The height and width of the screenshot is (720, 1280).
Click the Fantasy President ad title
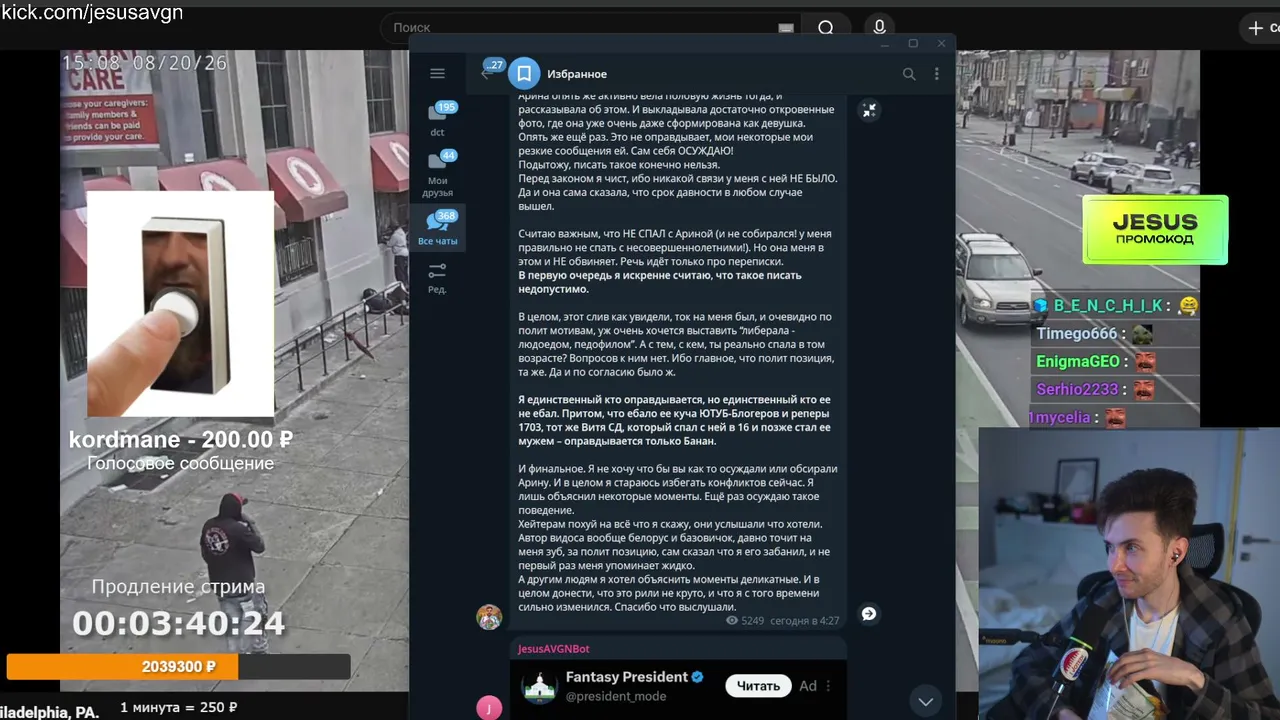(627, 677)
